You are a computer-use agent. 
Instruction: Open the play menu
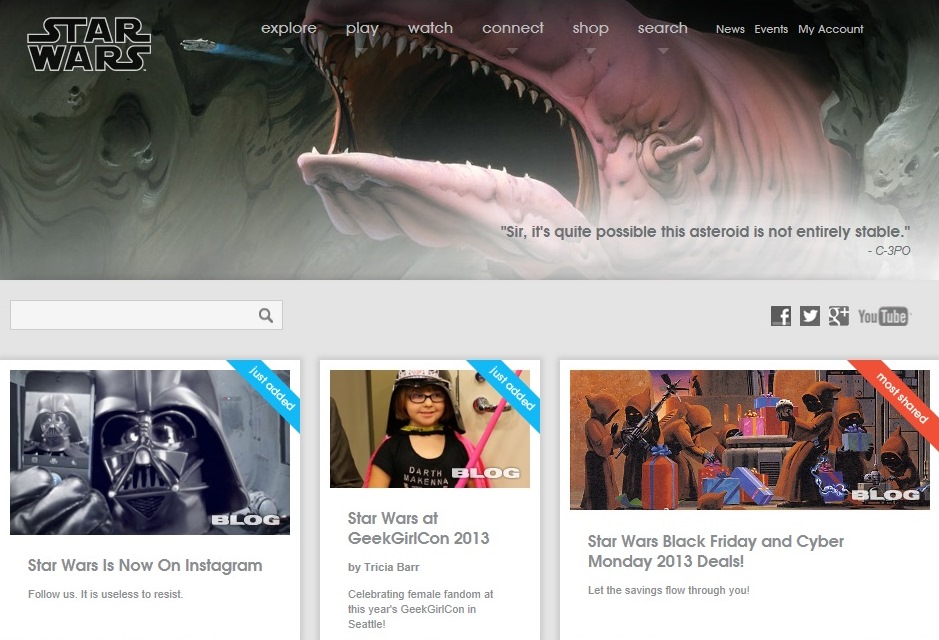click(x=362, y=28)
